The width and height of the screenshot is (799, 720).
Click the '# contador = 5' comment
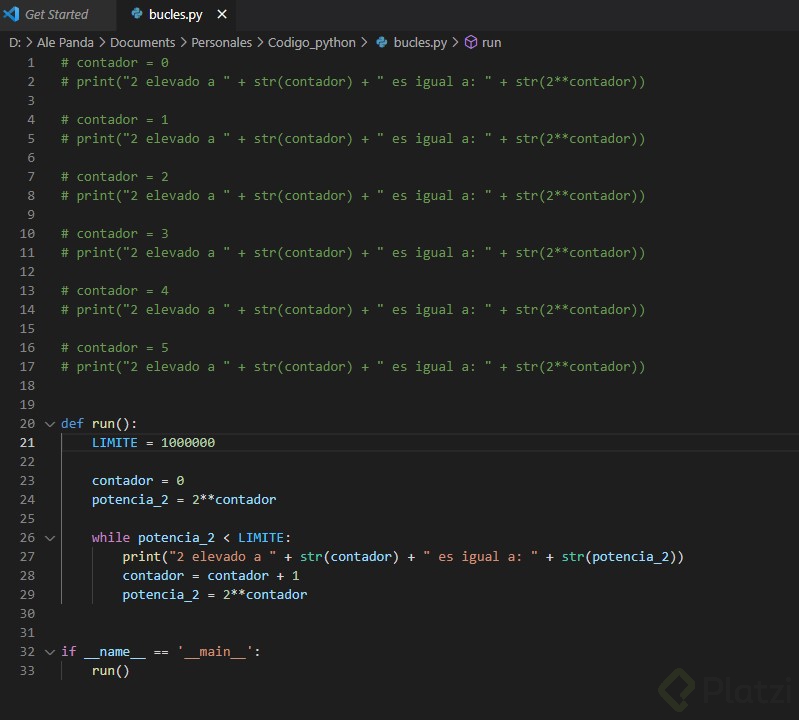[x=115, y=348]
